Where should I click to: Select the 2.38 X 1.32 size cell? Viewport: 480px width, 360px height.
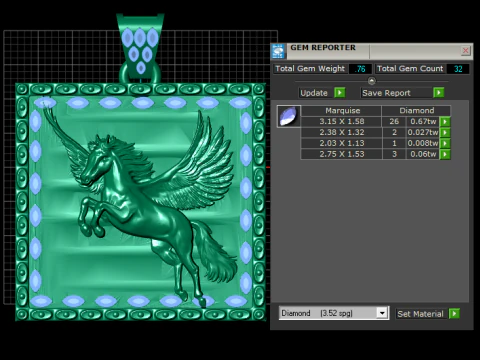tap(341, 132)
